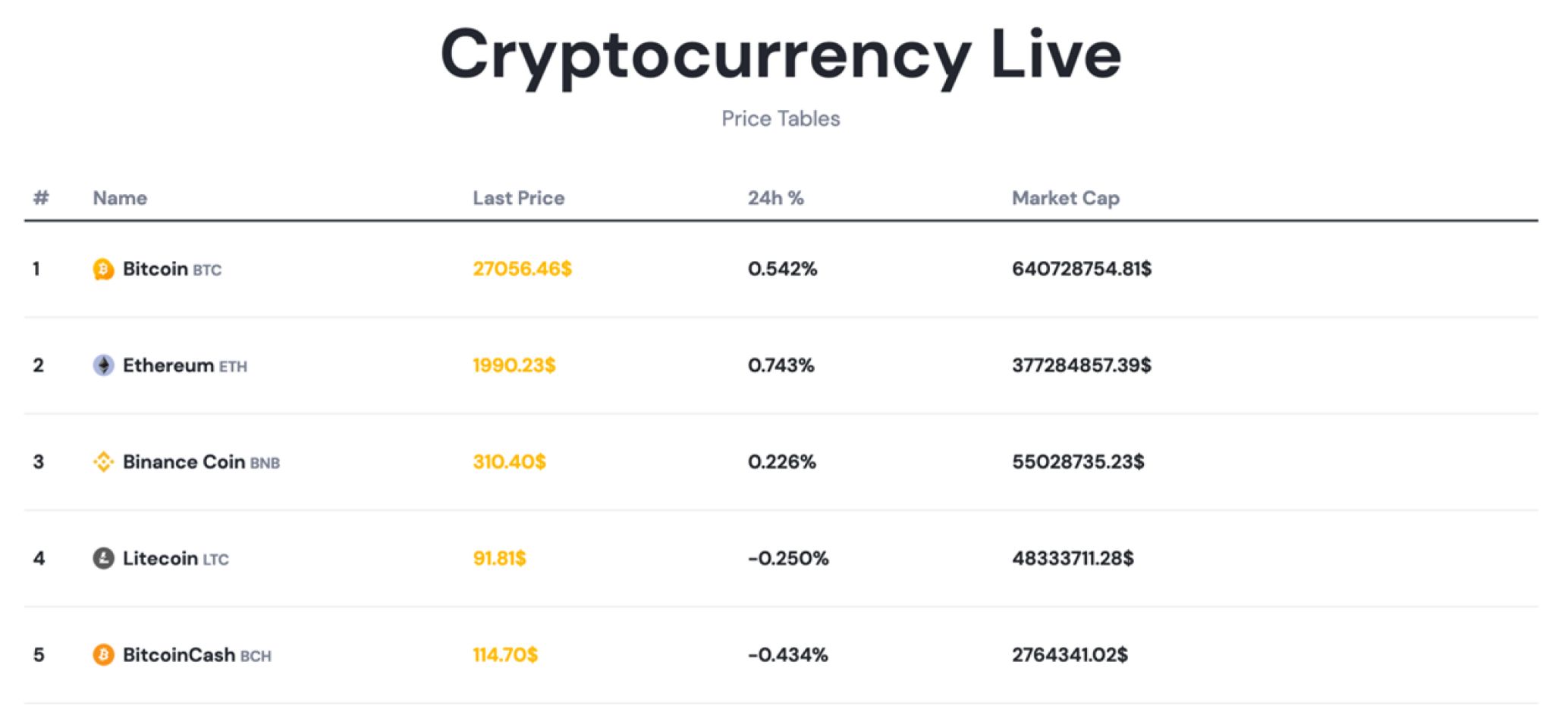
Task: Click Bitcoin's last price 27056.46$
Action: pyautogui.click(x=522, y=269)
